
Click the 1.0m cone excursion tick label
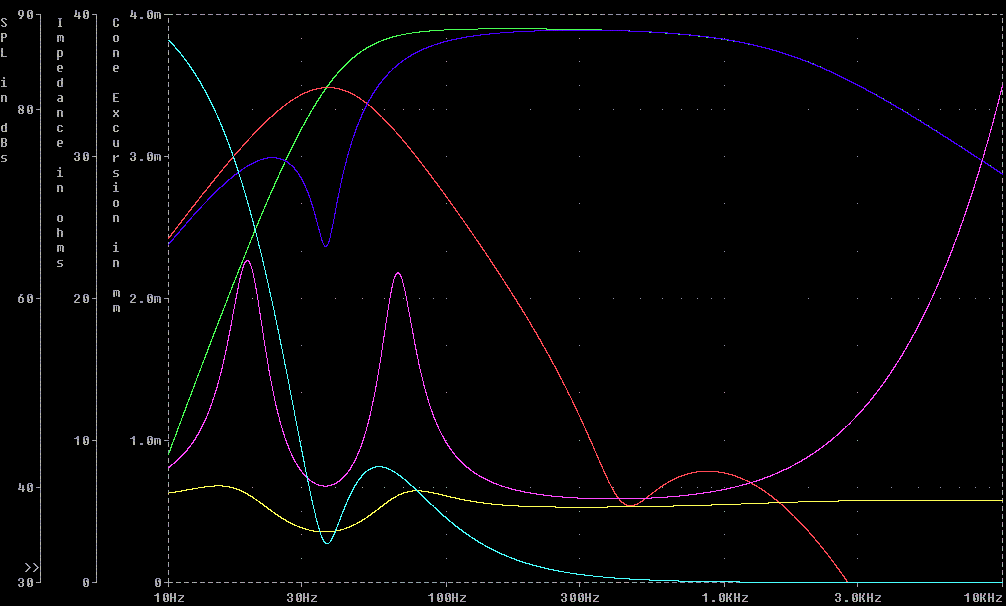pos(145,441)
